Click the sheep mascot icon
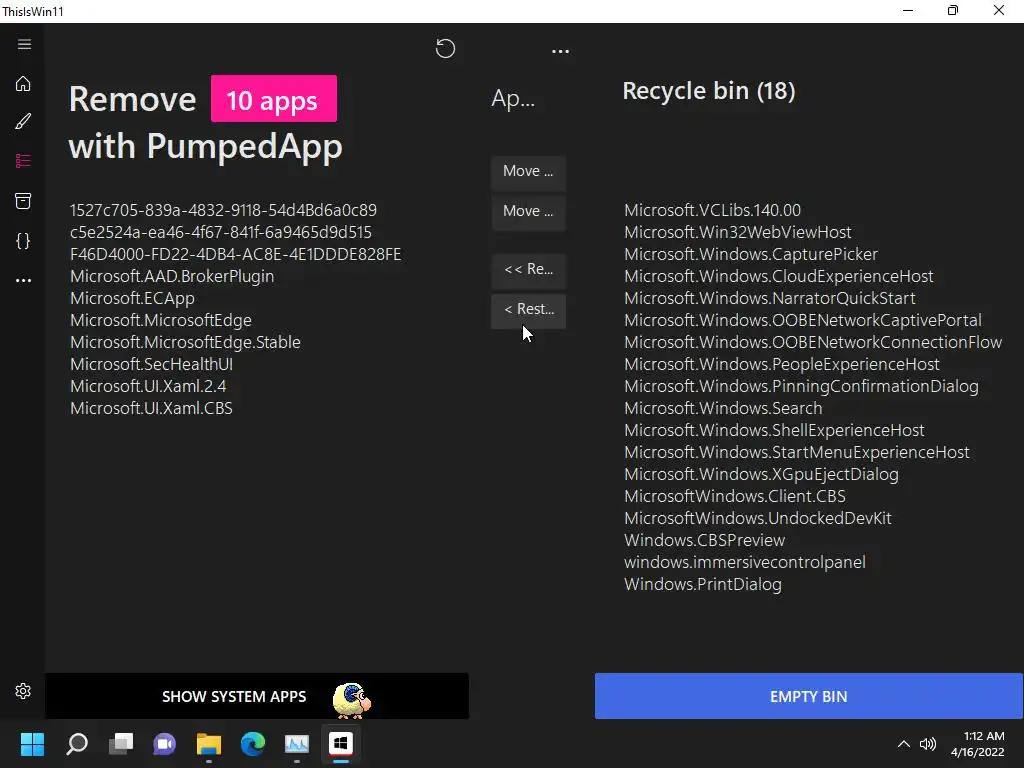This screenshot has height=768, width=1024. click(351, 700)
